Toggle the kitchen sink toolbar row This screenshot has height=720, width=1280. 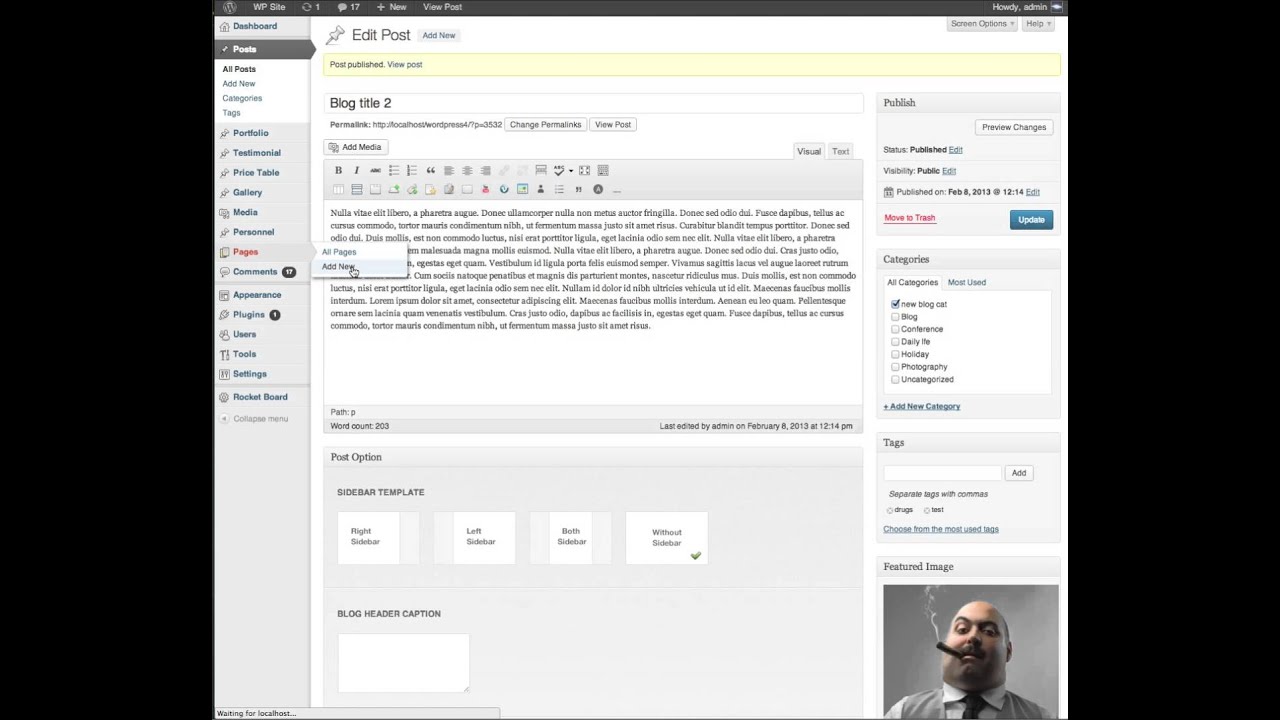(x=603, y=170)
